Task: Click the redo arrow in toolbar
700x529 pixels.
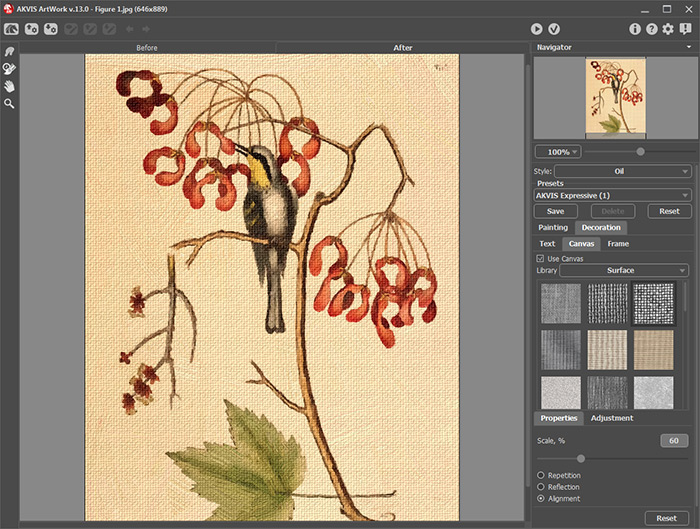Action: [x=146, y=29]
